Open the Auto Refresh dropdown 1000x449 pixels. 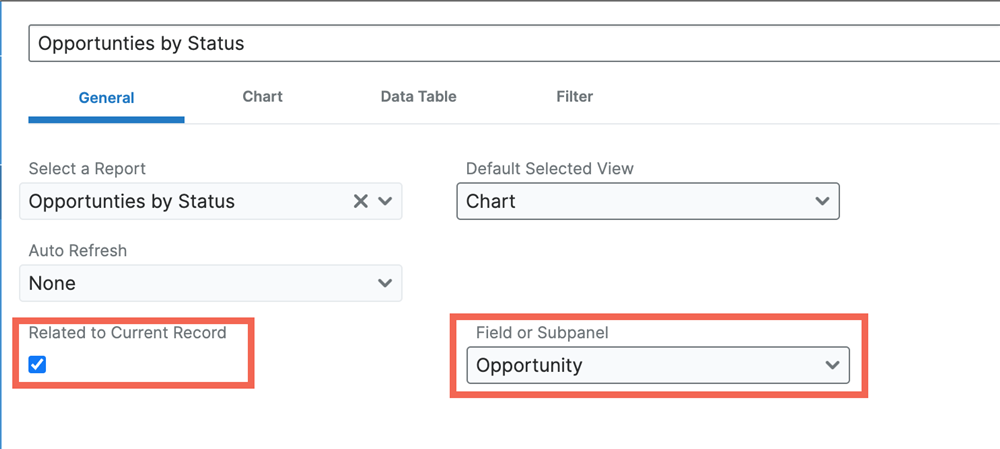tap(211, 283)
